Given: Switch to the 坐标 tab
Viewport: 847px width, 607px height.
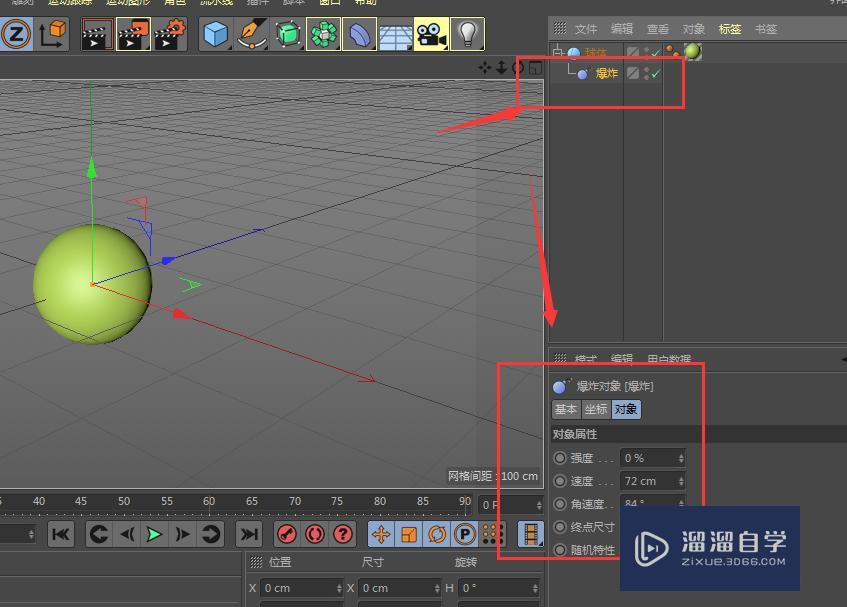Looking at the screenshot, I should coord(596,409).
